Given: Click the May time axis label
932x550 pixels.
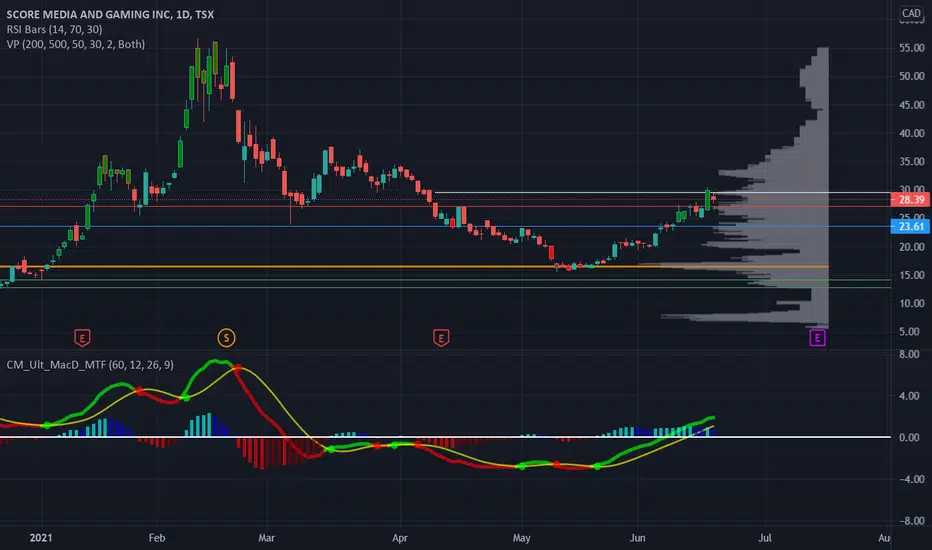Looking at the screenshot, I should [521, 538].
